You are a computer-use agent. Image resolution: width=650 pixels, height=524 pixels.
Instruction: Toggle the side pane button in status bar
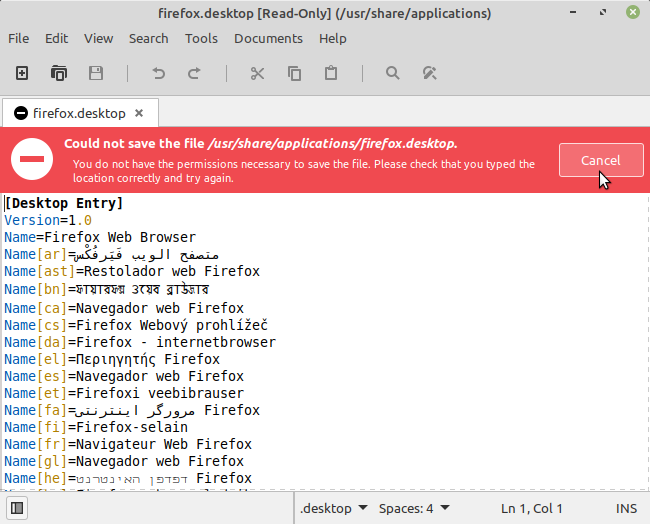click(17, 508)
